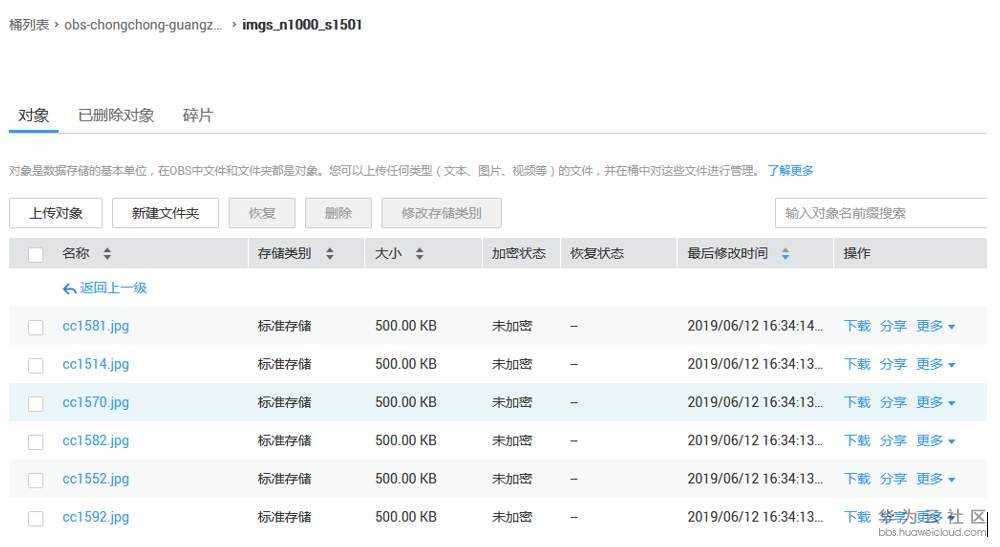Download cc1514.jpg via 下载

point(857,364)
